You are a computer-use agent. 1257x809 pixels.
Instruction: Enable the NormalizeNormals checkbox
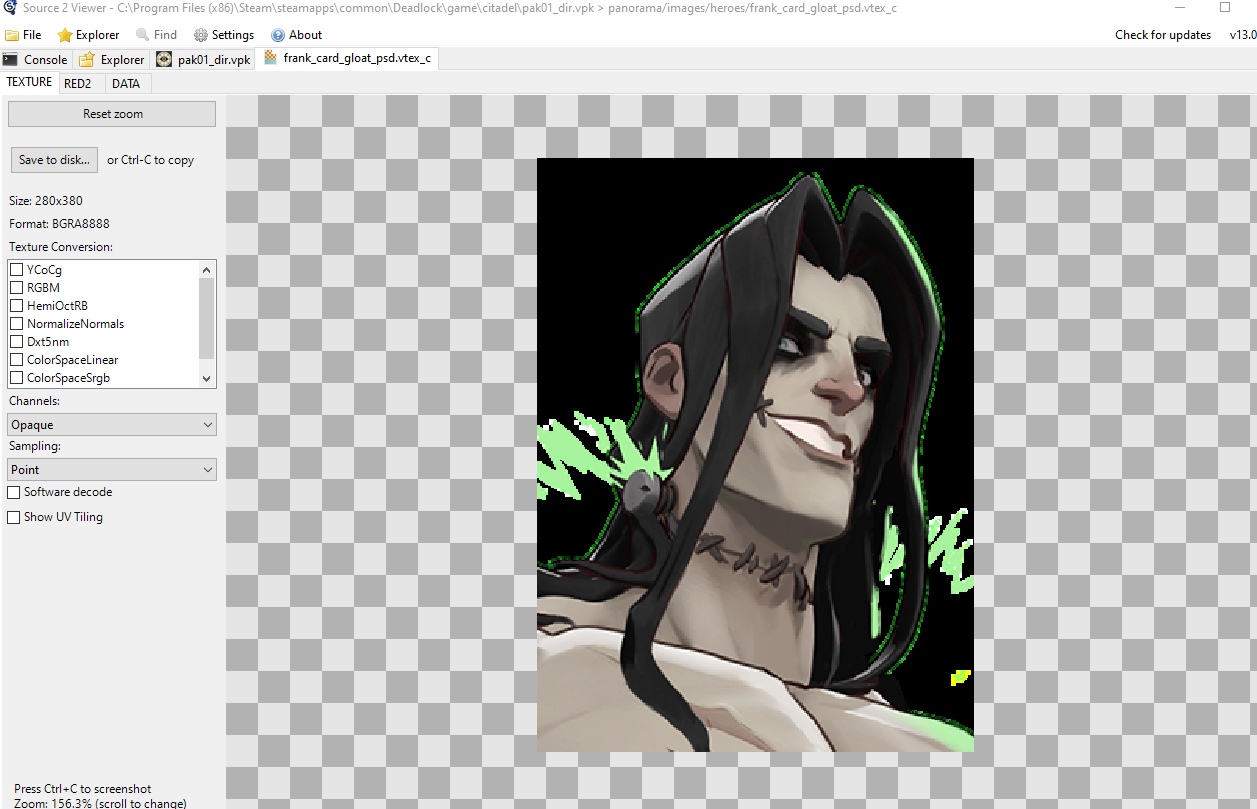tap(17, 324)
